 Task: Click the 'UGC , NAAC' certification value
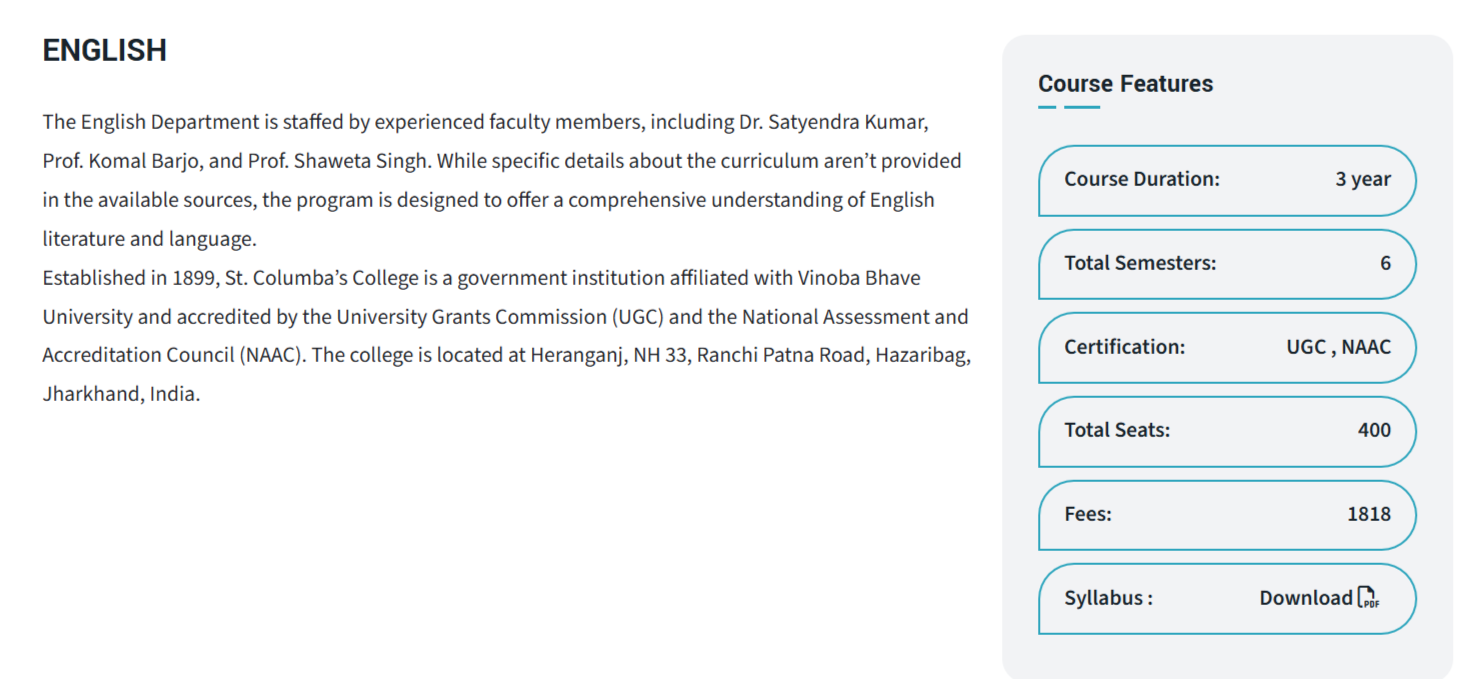tap(1338, 347)
